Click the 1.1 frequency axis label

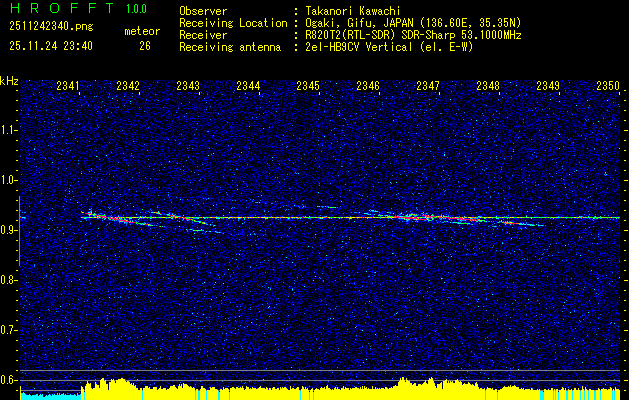pyautogui.click(x=10, y=130)
